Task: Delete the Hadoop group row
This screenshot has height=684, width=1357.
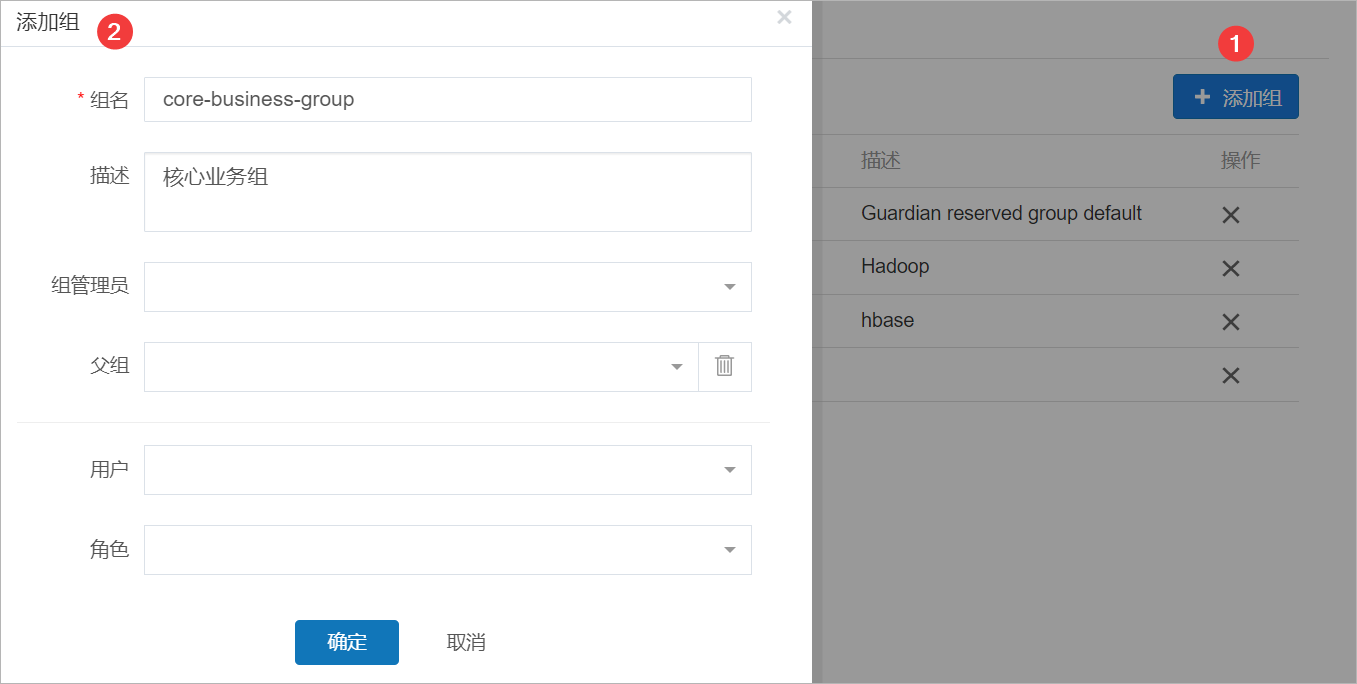Action: point(1231,268)
